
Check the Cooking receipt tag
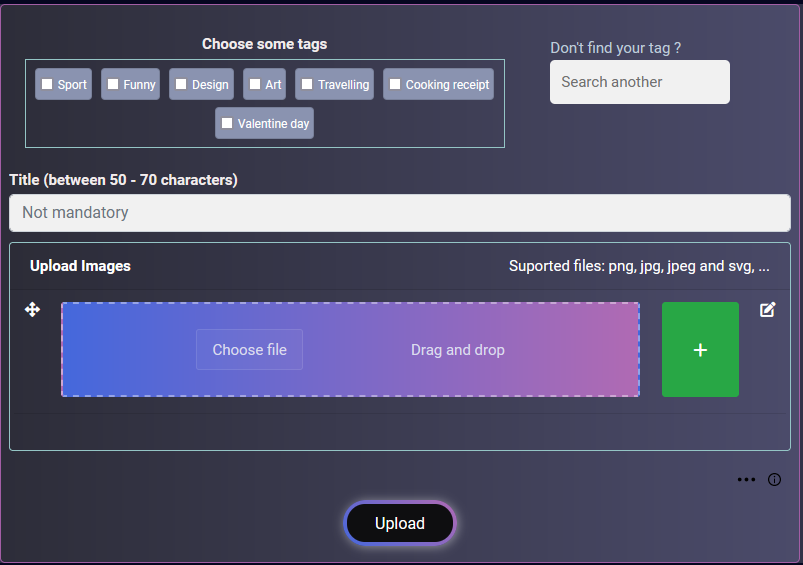(395, 84)
